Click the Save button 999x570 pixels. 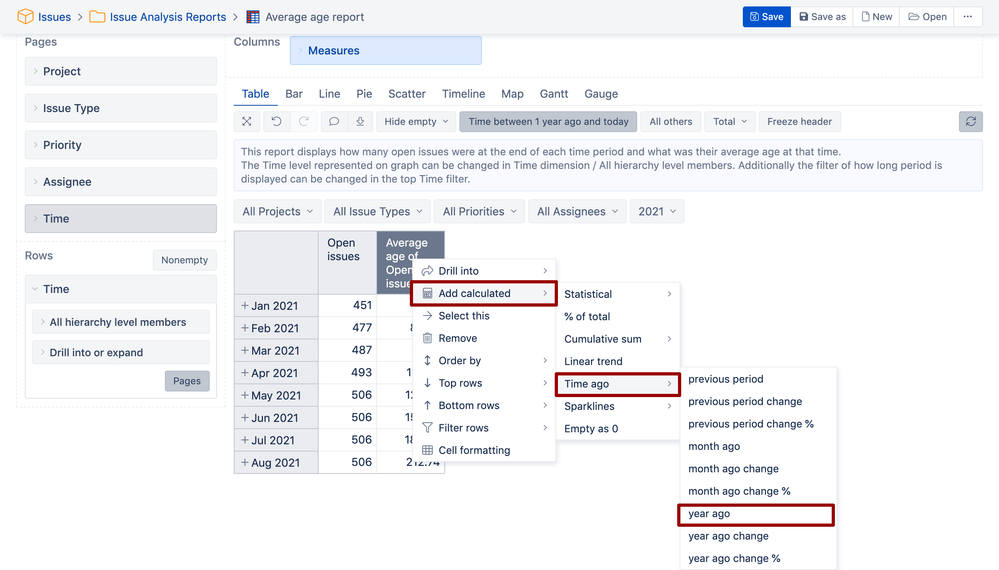766,17
